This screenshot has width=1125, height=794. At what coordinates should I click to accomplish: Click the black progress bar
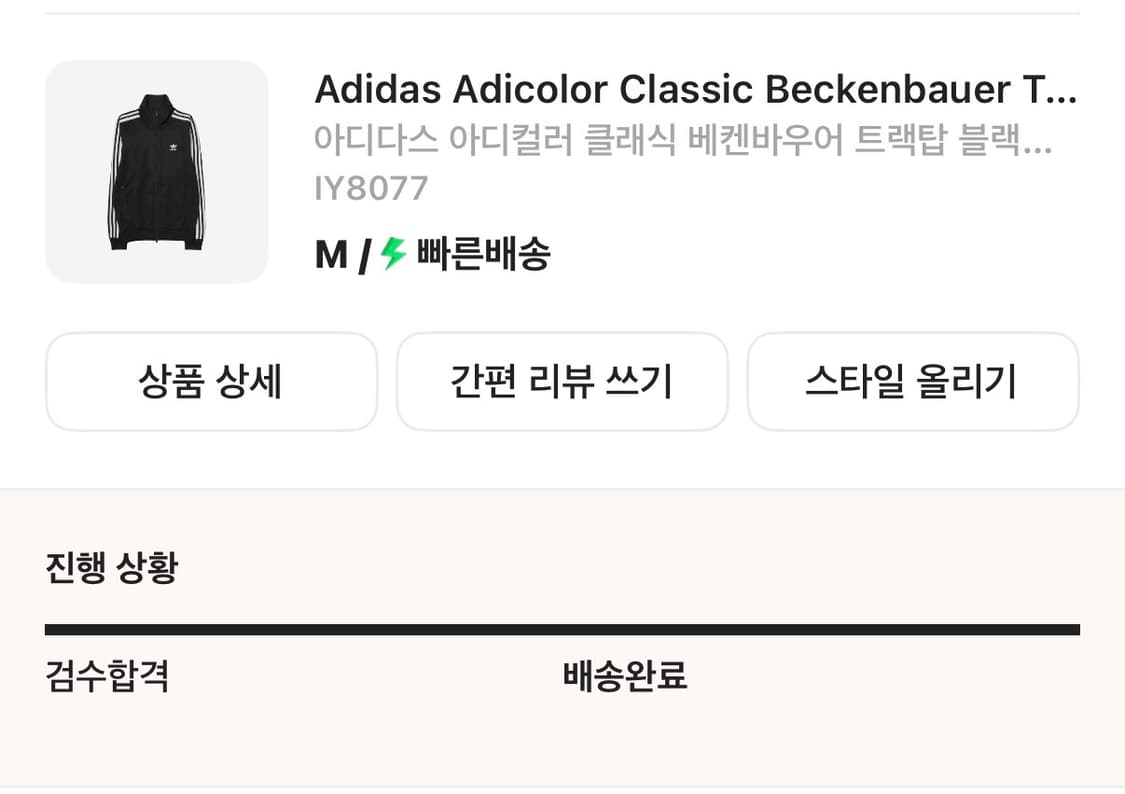click(562, 628)
